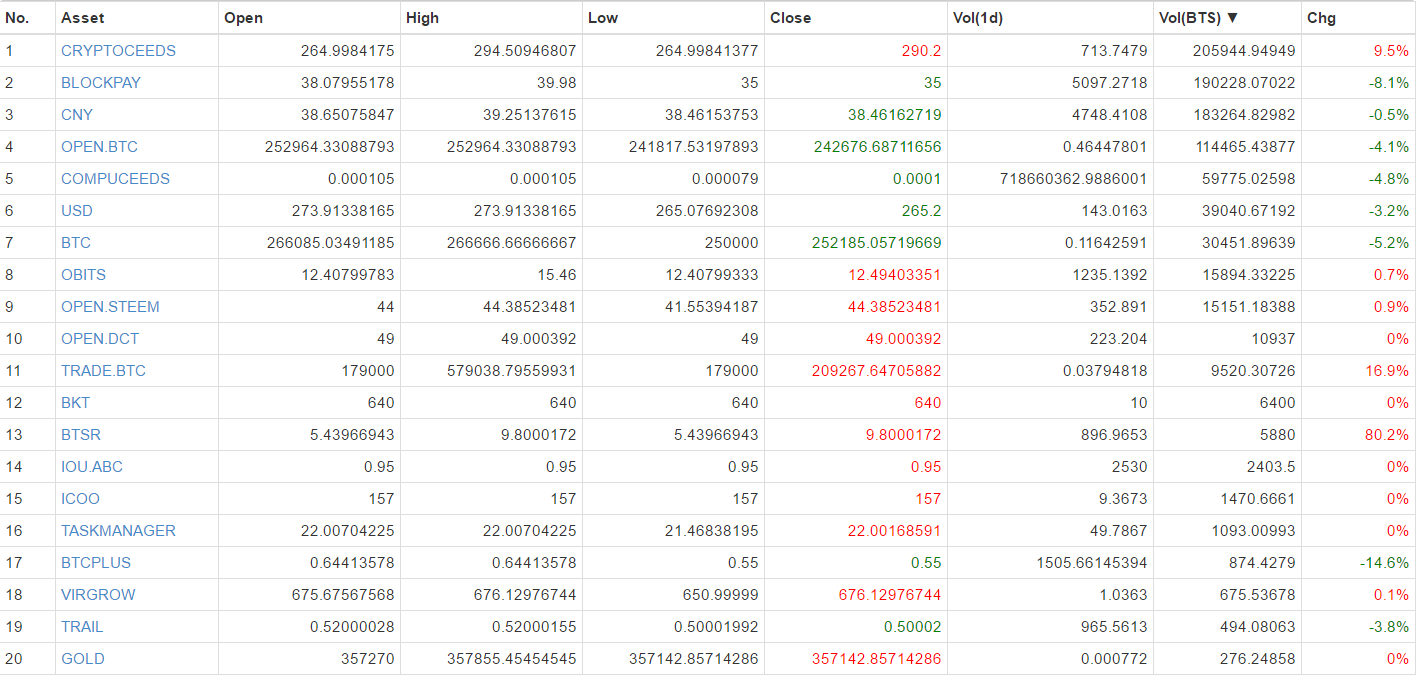This screenshot has width=1420, height=680.
Task: Select CNY close value 38.46162719
Action: tap(895, 115)
